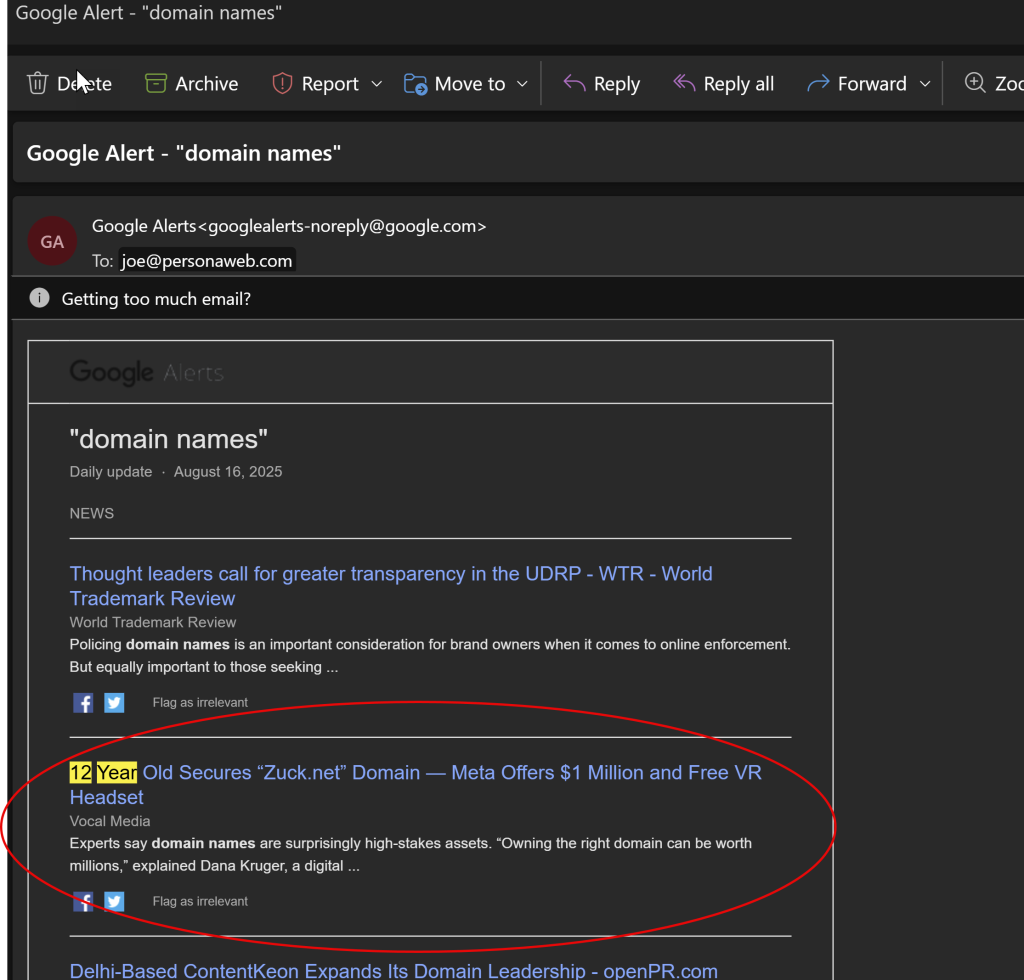Share the World Trademark Review article on Twitter
Screen dimensions: 1024x980
pos(114,703)
